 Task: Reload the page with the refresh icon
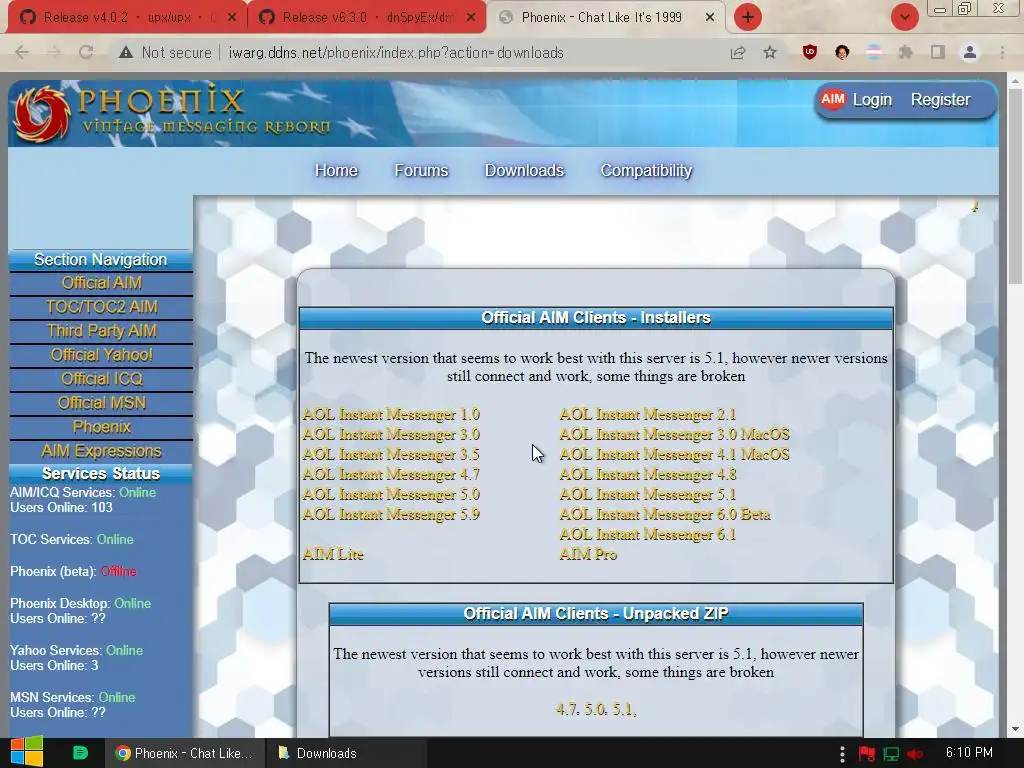[x=86, y=52]
